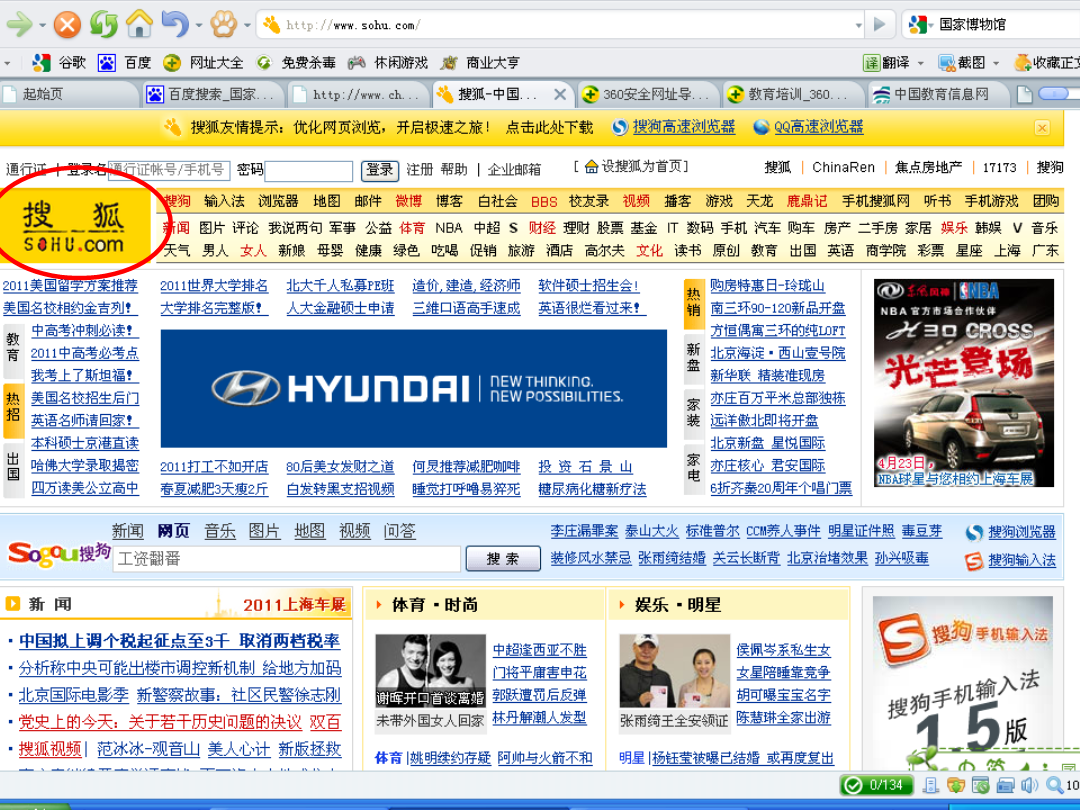Screen dimensions: 1080x810
Task: Switch to the 起始页 tab
Action: click(69, 94)
